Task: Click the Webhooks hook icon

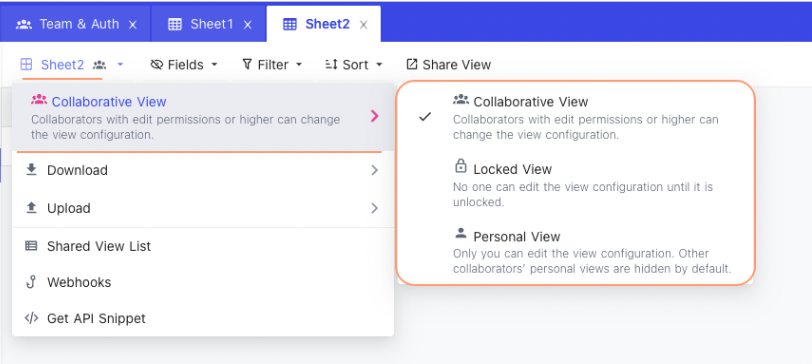Action: click(31, 282)
